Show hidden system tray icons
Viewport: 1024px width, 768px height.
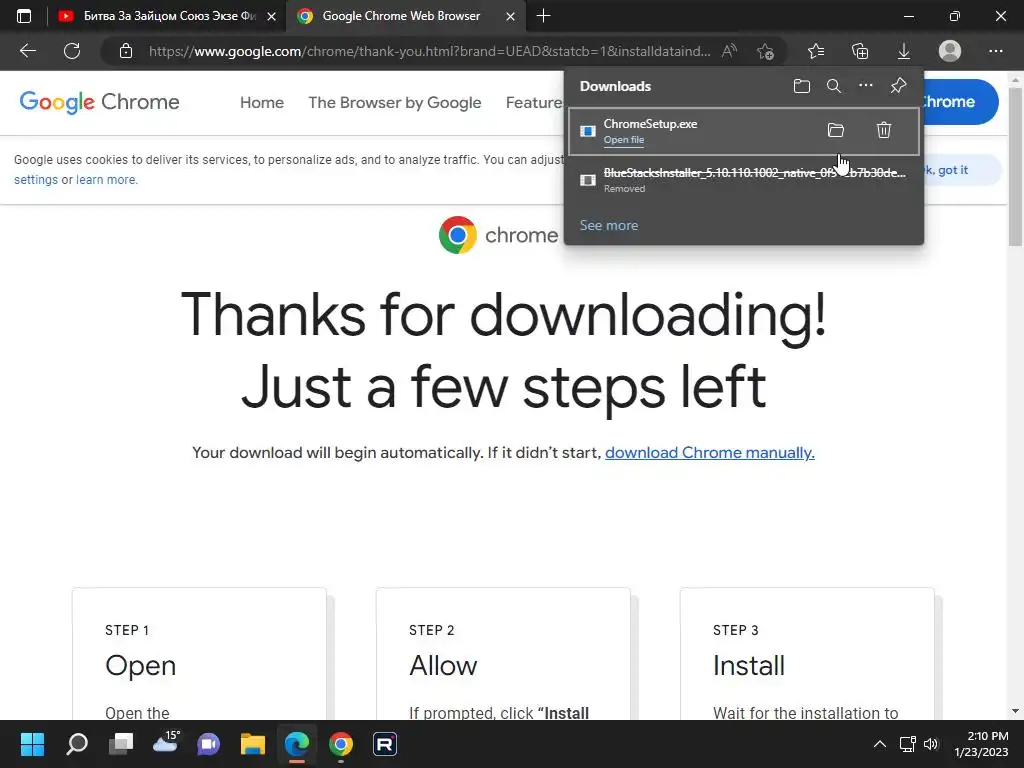[880, 744]
